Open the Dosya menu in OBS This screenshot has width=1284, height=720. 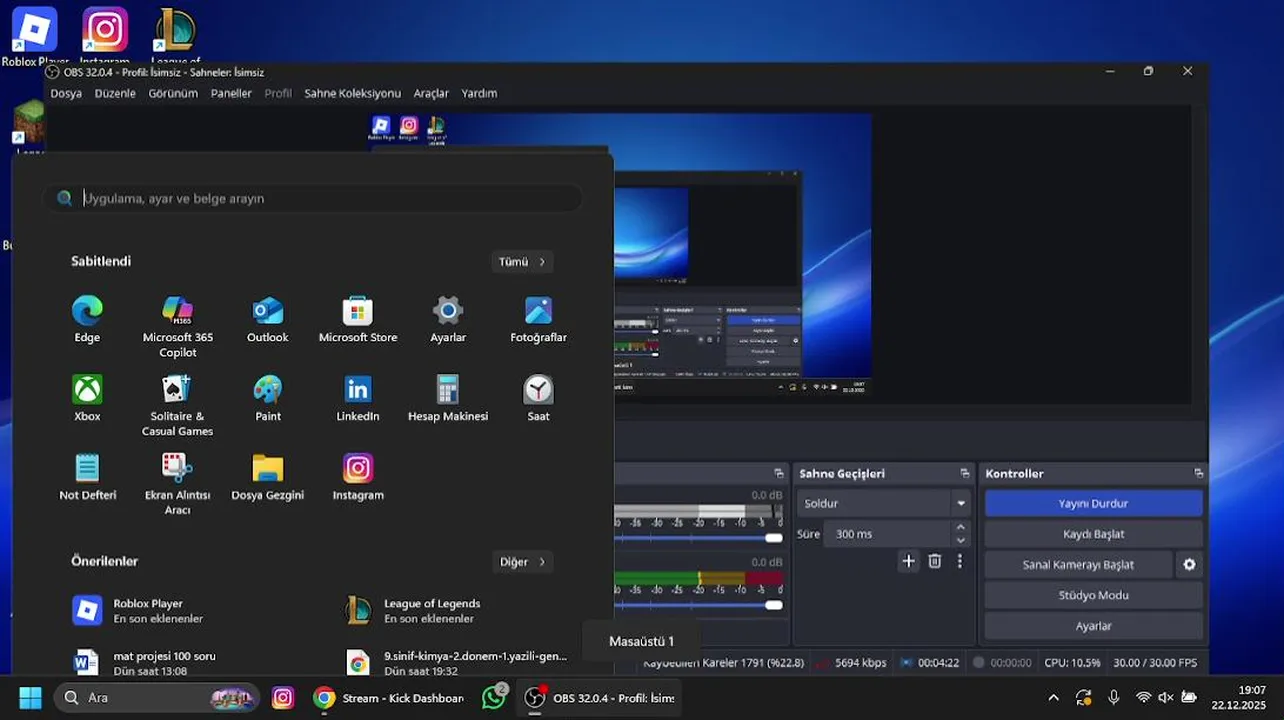pos(66,93)
